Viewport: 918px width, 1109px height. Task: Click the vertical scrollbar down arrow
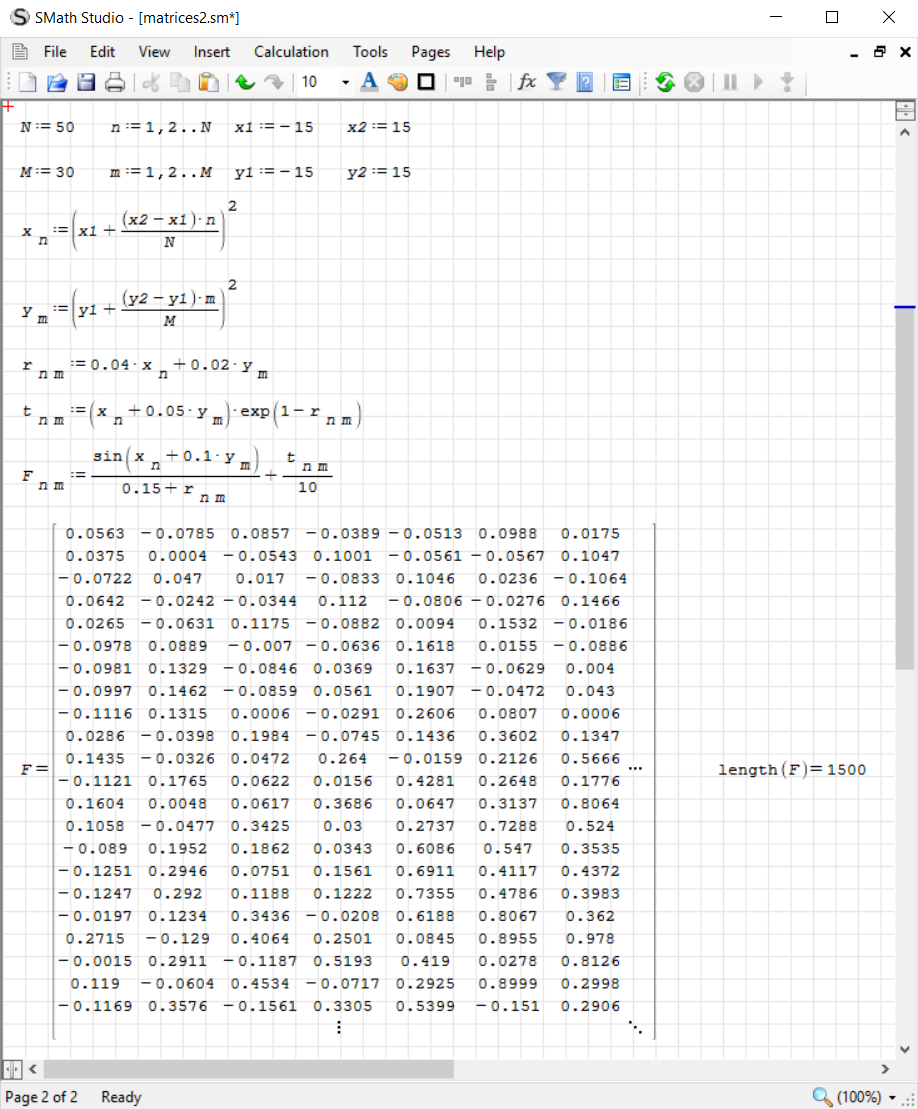(905, 1049)
